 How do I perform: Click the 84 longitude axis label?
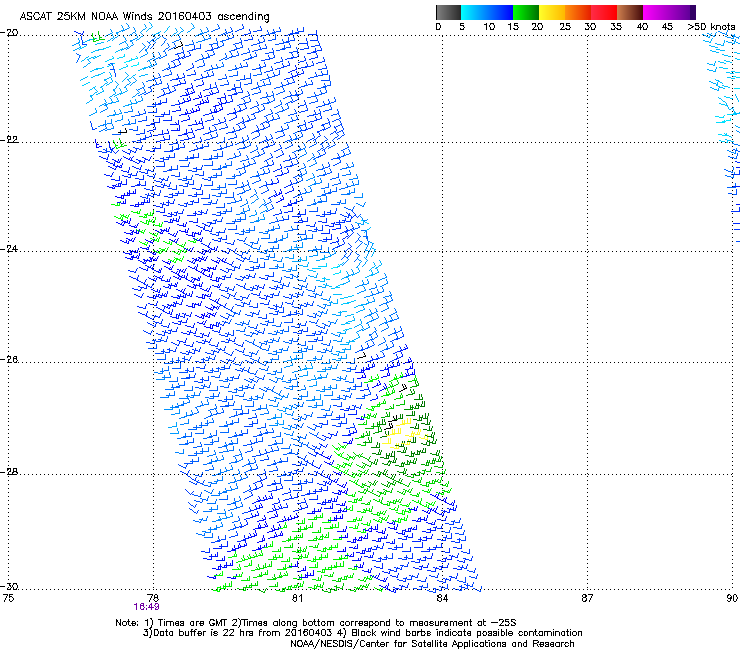click(442, 598)
